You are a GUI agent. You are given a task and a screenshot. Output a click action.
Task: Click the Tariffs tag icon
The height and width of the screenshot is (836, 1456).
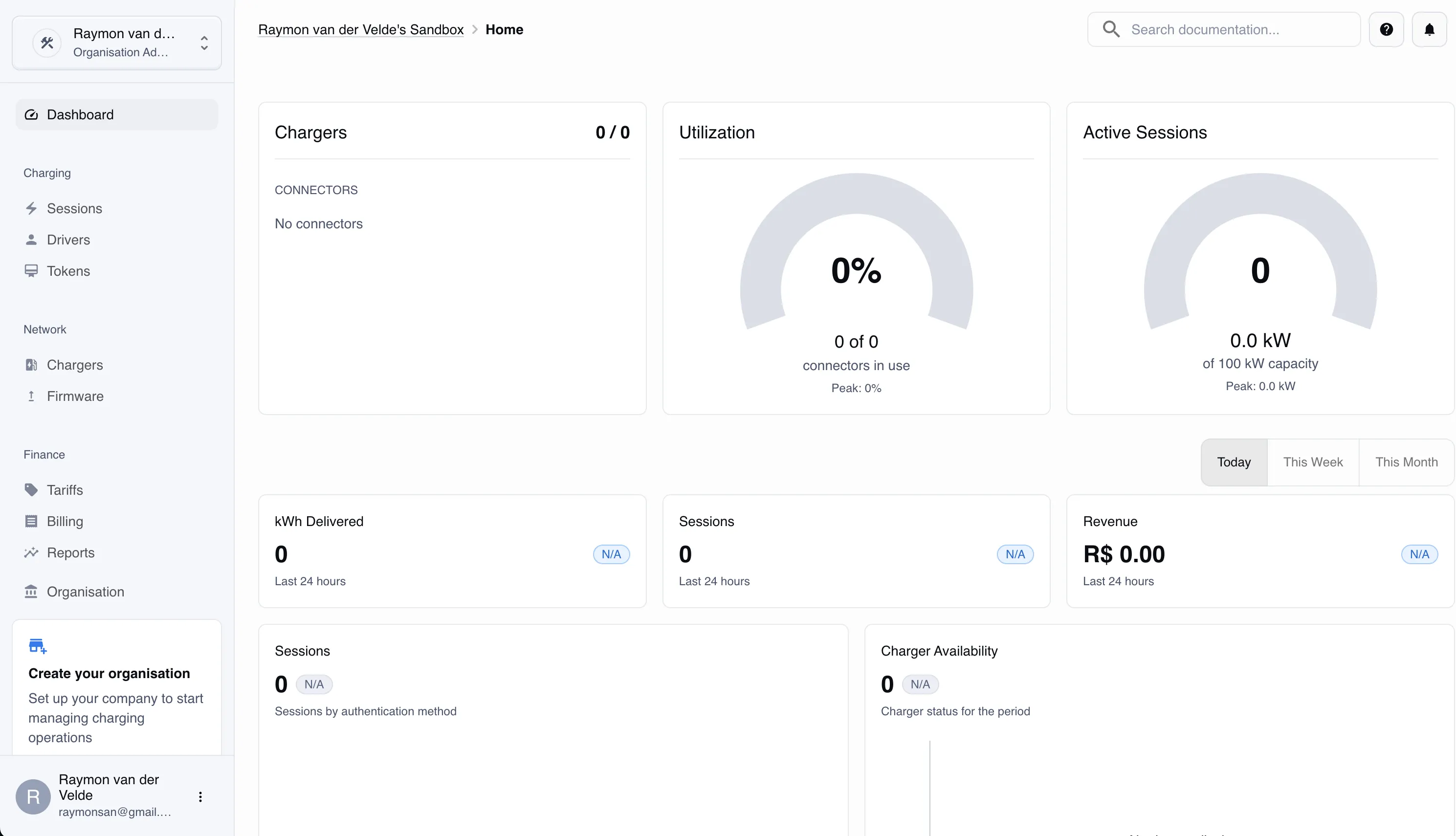(31, 490)
